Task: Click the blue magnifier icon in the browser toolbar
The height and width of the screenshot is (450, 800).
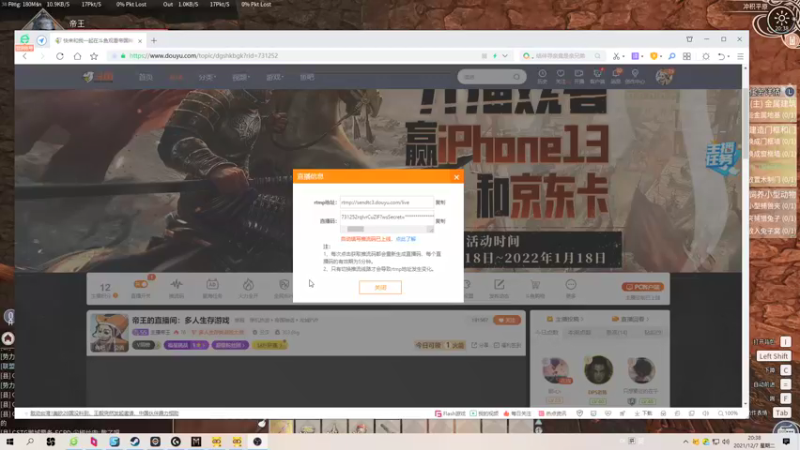Action: 671,56
